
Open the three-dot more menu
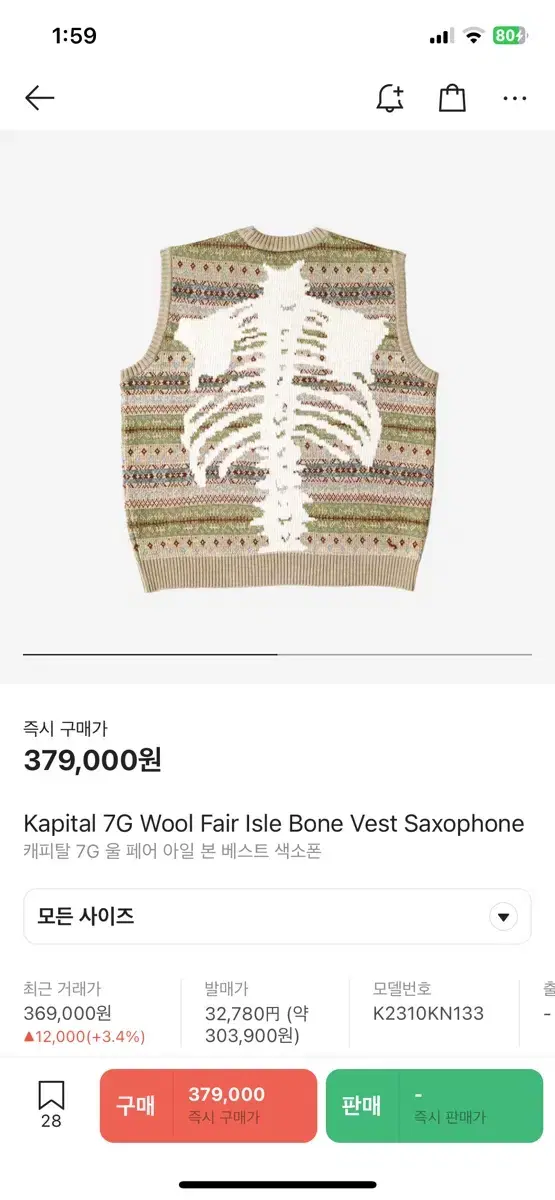[x=515, y=98]
